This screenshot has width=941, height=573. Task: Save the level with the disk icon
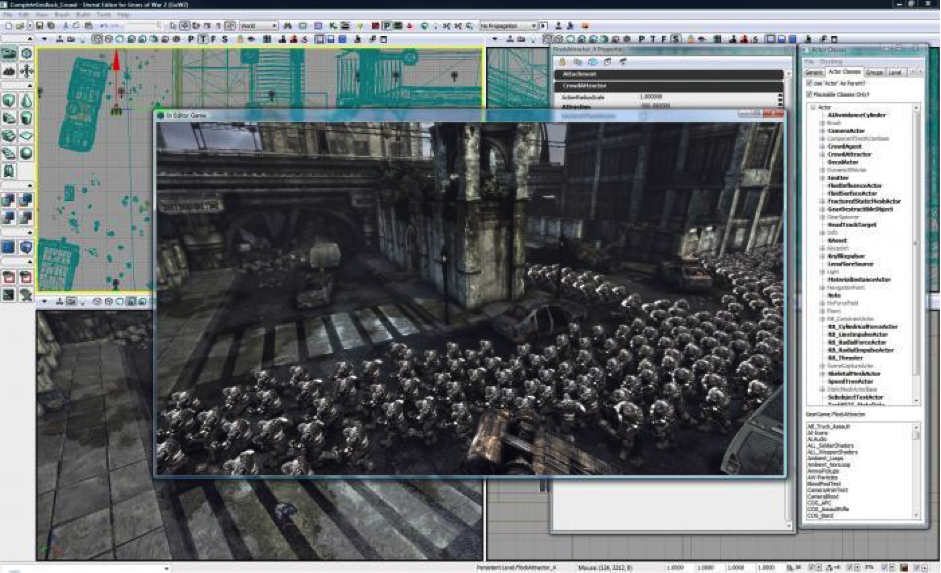tap(40, 26)
